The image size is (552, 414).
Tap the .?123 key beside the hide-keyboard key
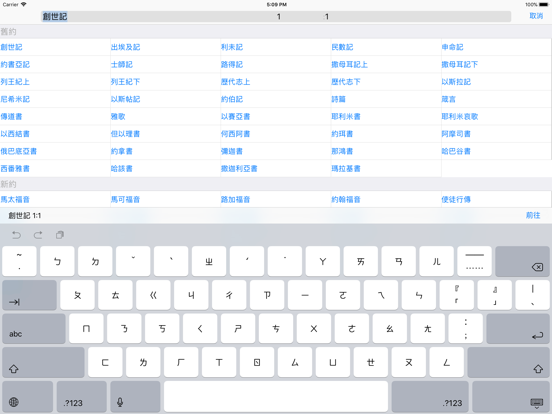430,397
